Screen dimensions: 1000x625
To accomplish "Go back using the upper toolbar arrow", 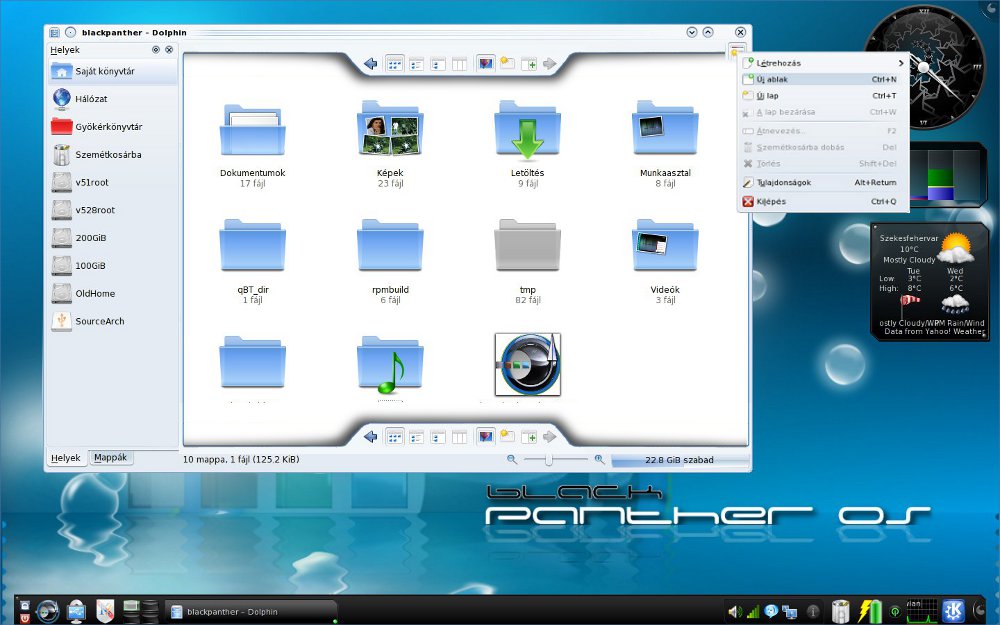I will (371, 64).
